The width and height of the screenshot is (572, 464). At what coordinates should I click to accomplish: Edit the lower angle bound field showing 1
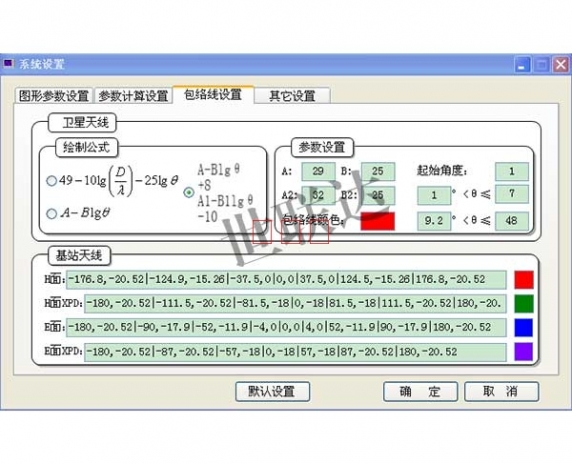[434, 195]
